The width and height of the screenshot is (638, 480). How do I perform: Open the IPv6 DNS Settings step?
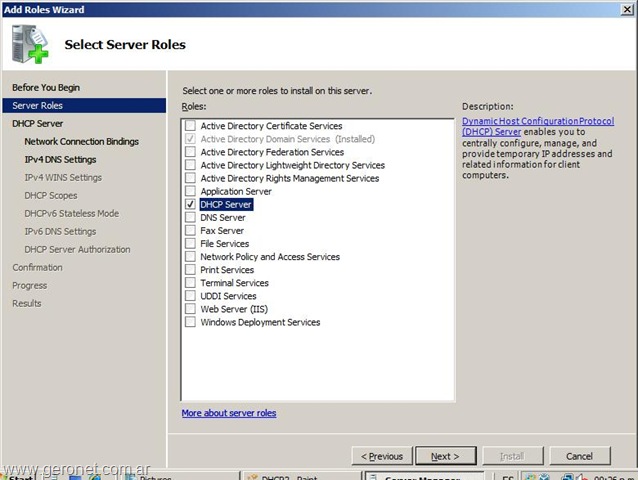(60, 231)
